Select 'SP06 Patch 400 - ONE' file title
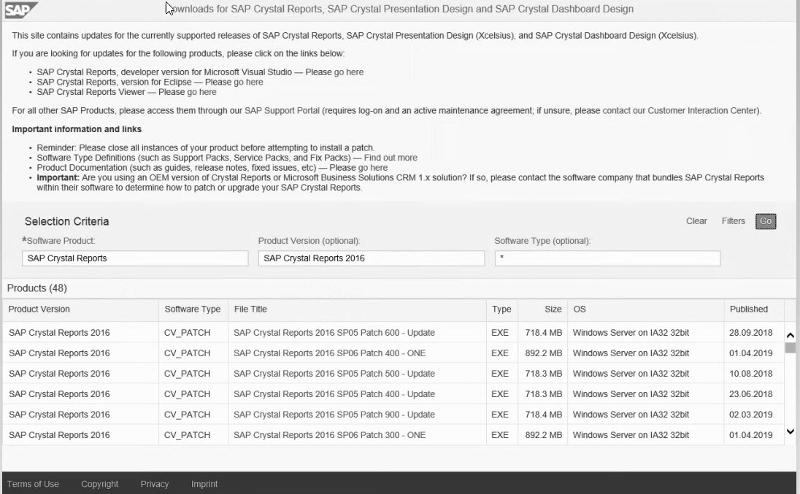The height and width of the screenshot is (494, 800). pos(330,353)
